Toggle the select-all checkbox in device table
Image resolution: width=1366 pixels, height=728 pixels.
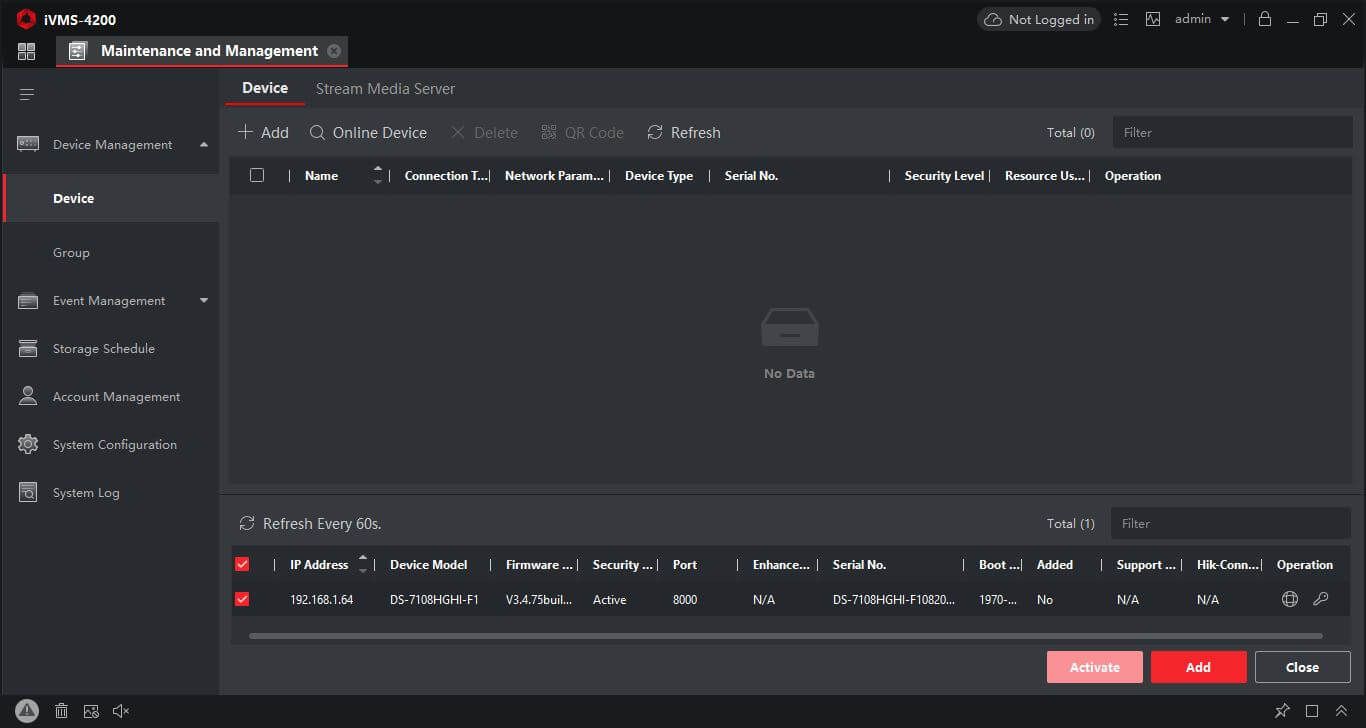pyautogui.click(x=257, y=175)
